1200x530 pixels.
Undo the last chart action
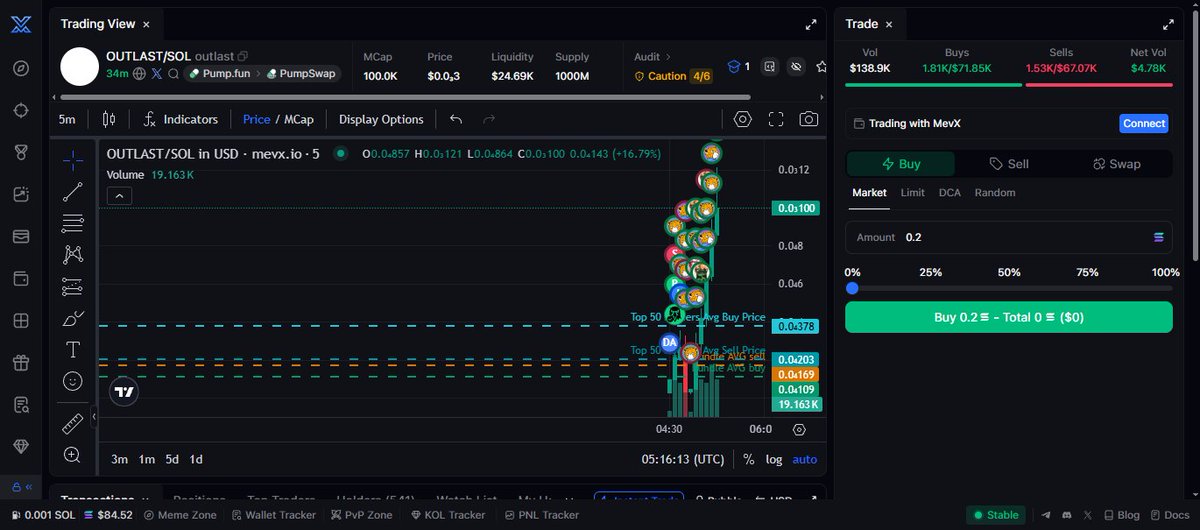click(456, 119)
